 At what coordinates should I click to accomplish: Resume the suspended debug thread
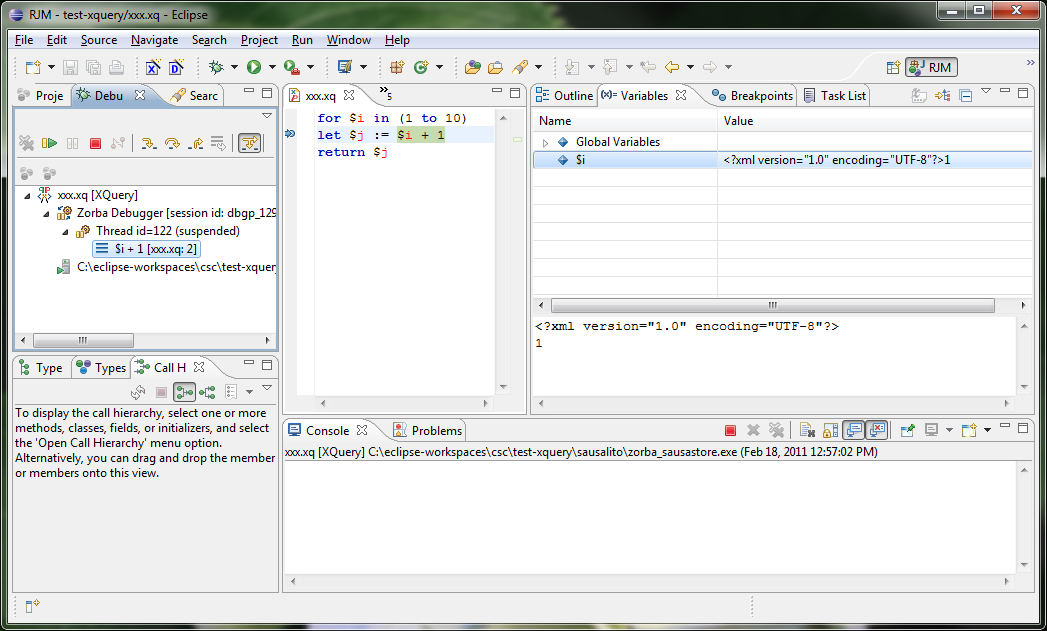49,143
